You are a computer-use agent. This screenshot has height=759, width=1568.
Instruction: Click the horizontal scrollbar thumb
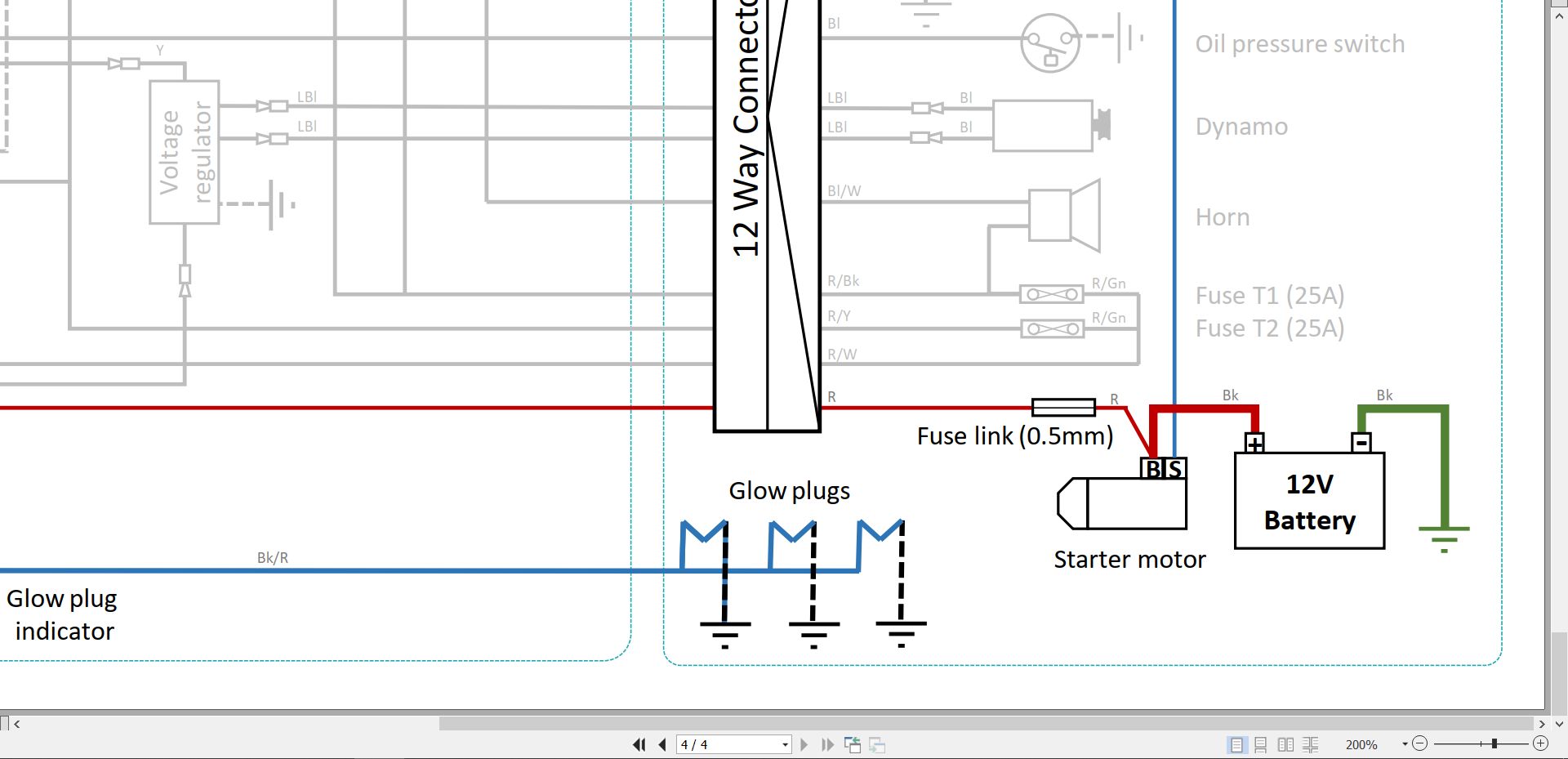986,724
